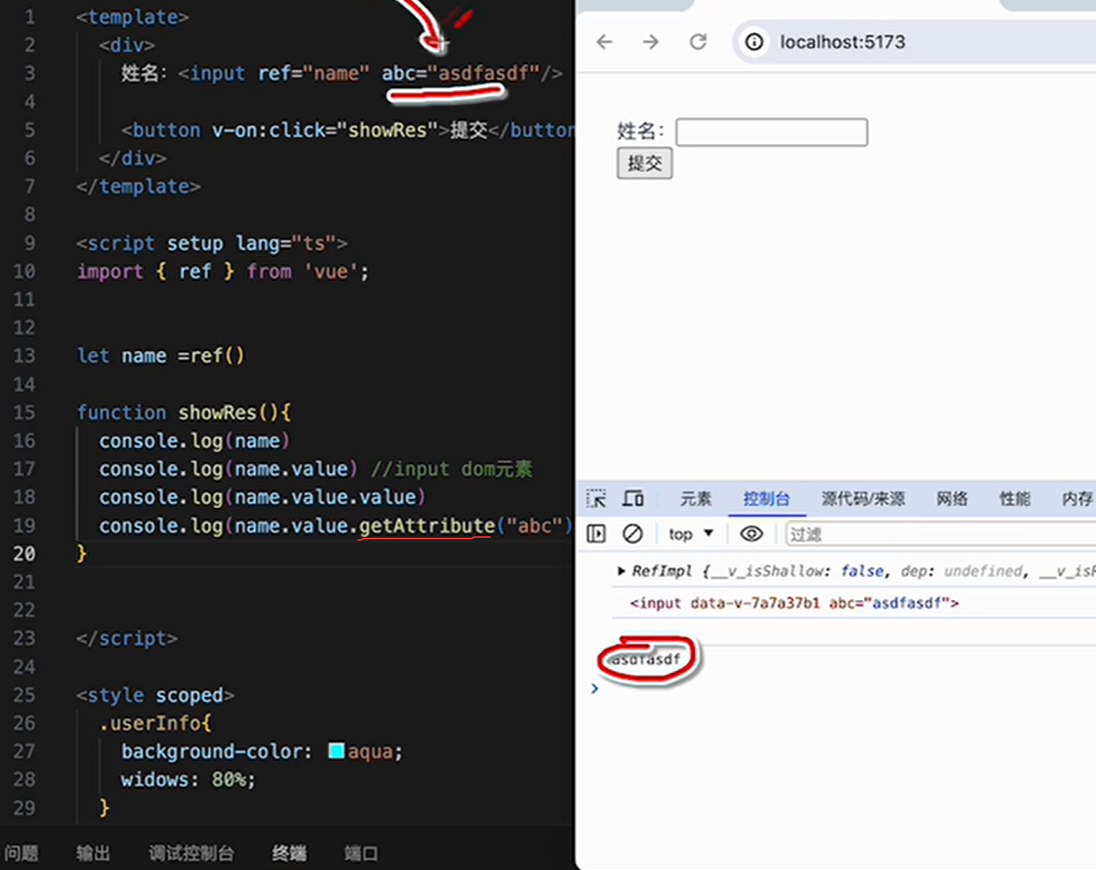Open the 调试控制台 panel tab
1096x870 pixels.
[191, 853]
